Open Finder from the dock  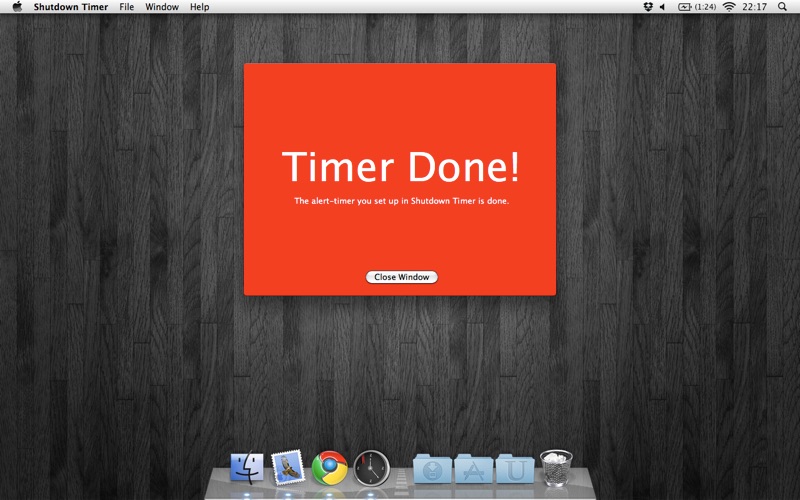[247, 467]
